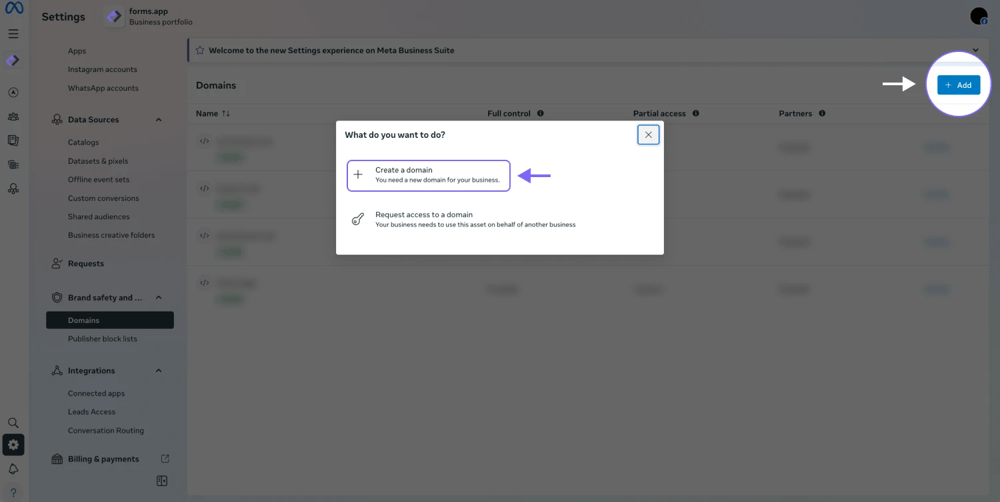Click the Partial access column header

(659, 114)
